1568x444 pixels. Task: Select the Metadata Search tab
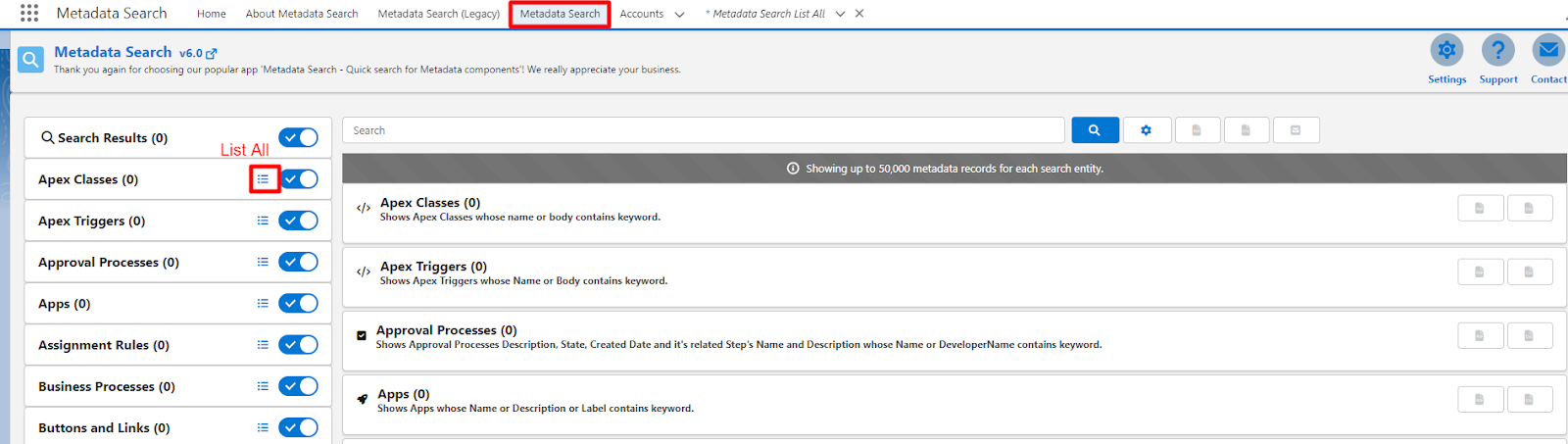pyautogui.click(x=560, y=14)
